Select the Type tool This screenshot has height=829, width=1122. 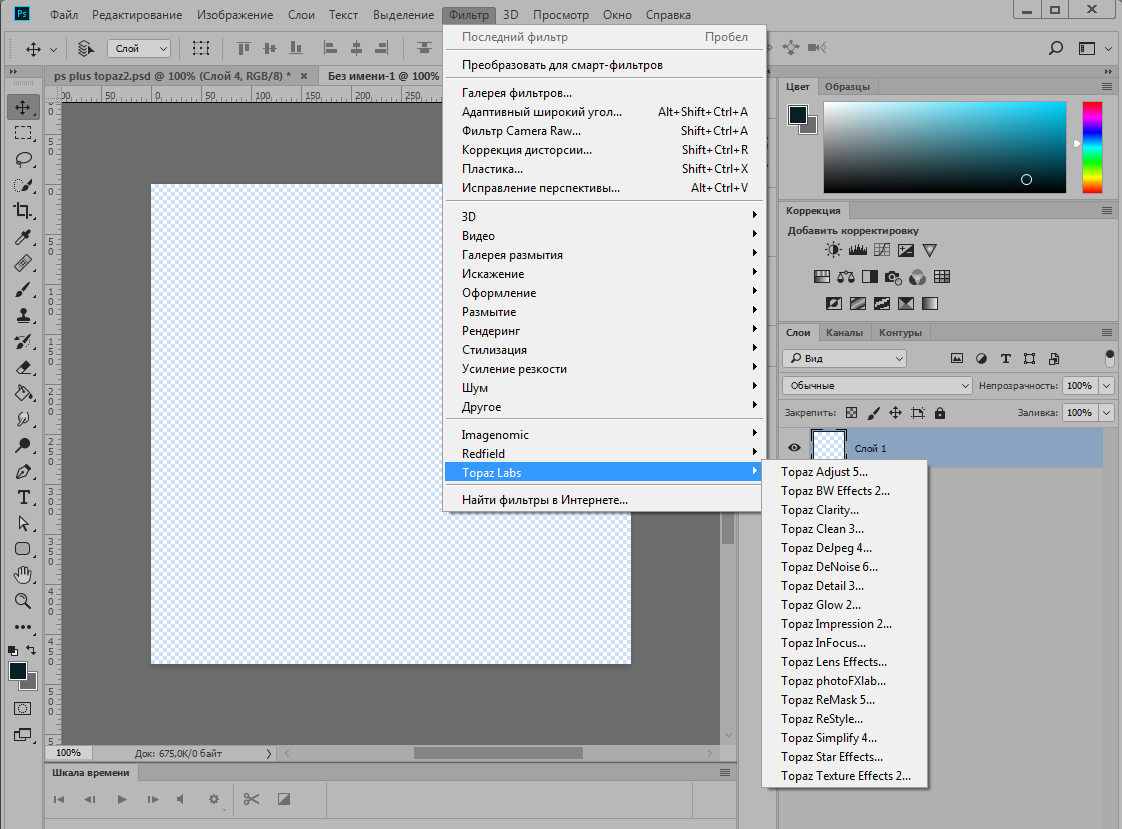[x=23, y=498]
